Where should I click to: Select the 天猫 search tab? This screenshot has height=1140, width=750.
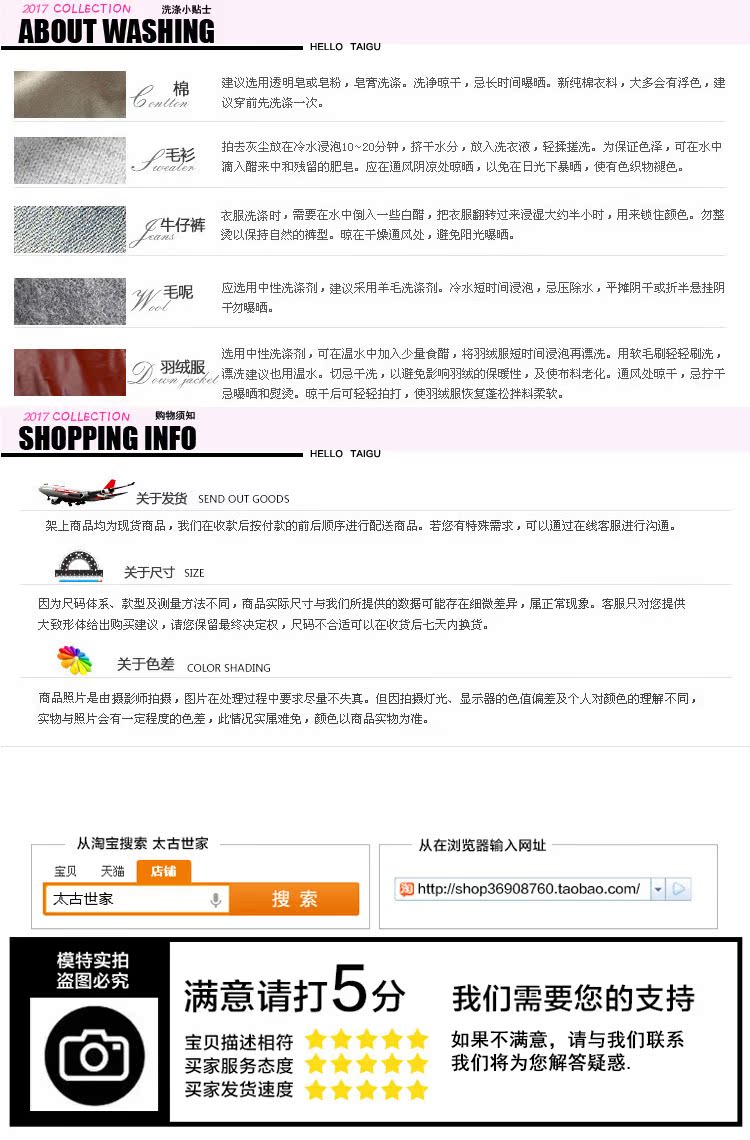113,871
